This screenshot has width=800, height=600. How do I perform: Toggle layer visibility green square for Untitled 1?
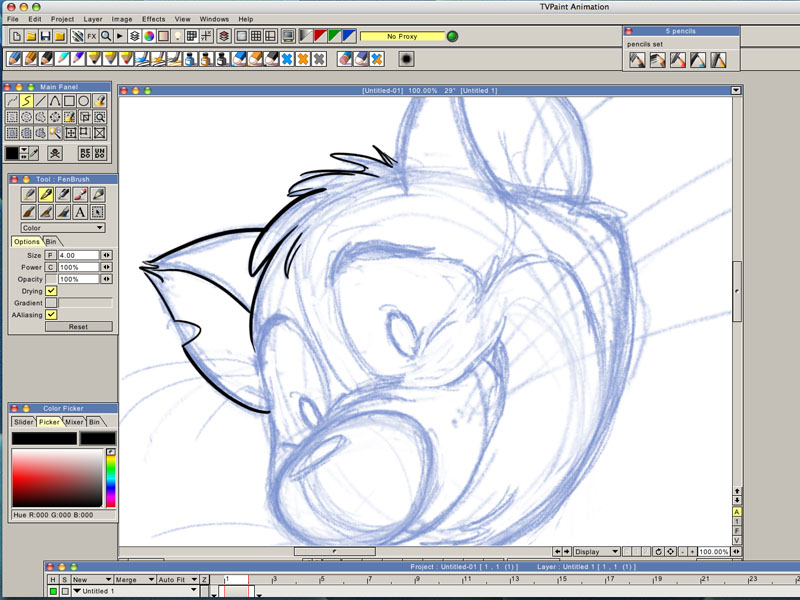click(53, 591)
